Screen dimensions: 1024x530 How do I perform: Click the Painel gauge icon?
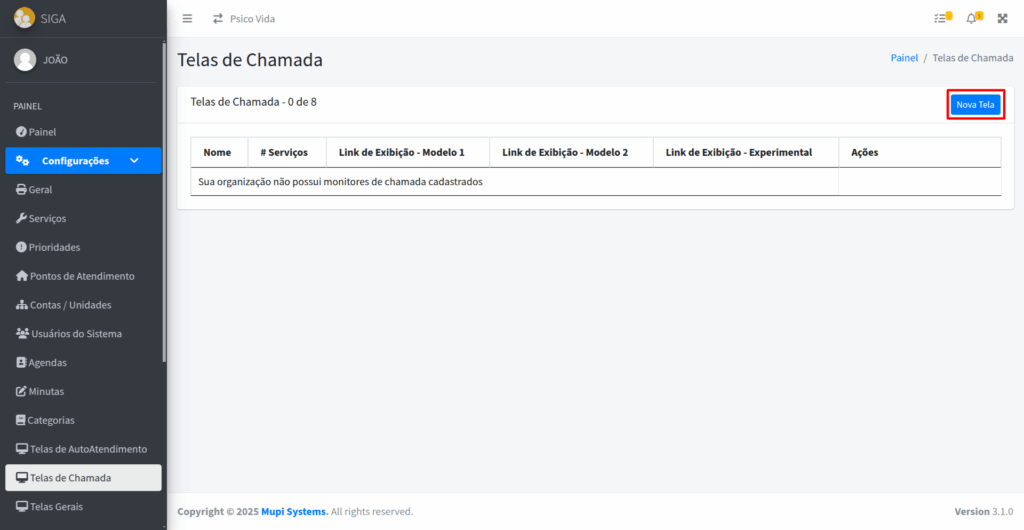pyautogui.click(x=21, y=132)
